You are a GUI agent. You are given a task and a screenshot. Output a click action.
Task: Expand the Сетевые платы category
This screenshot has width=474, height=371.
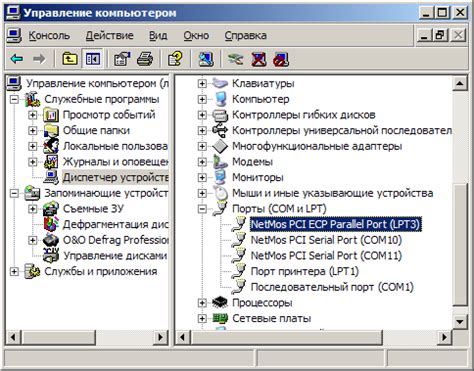[202, 318]
